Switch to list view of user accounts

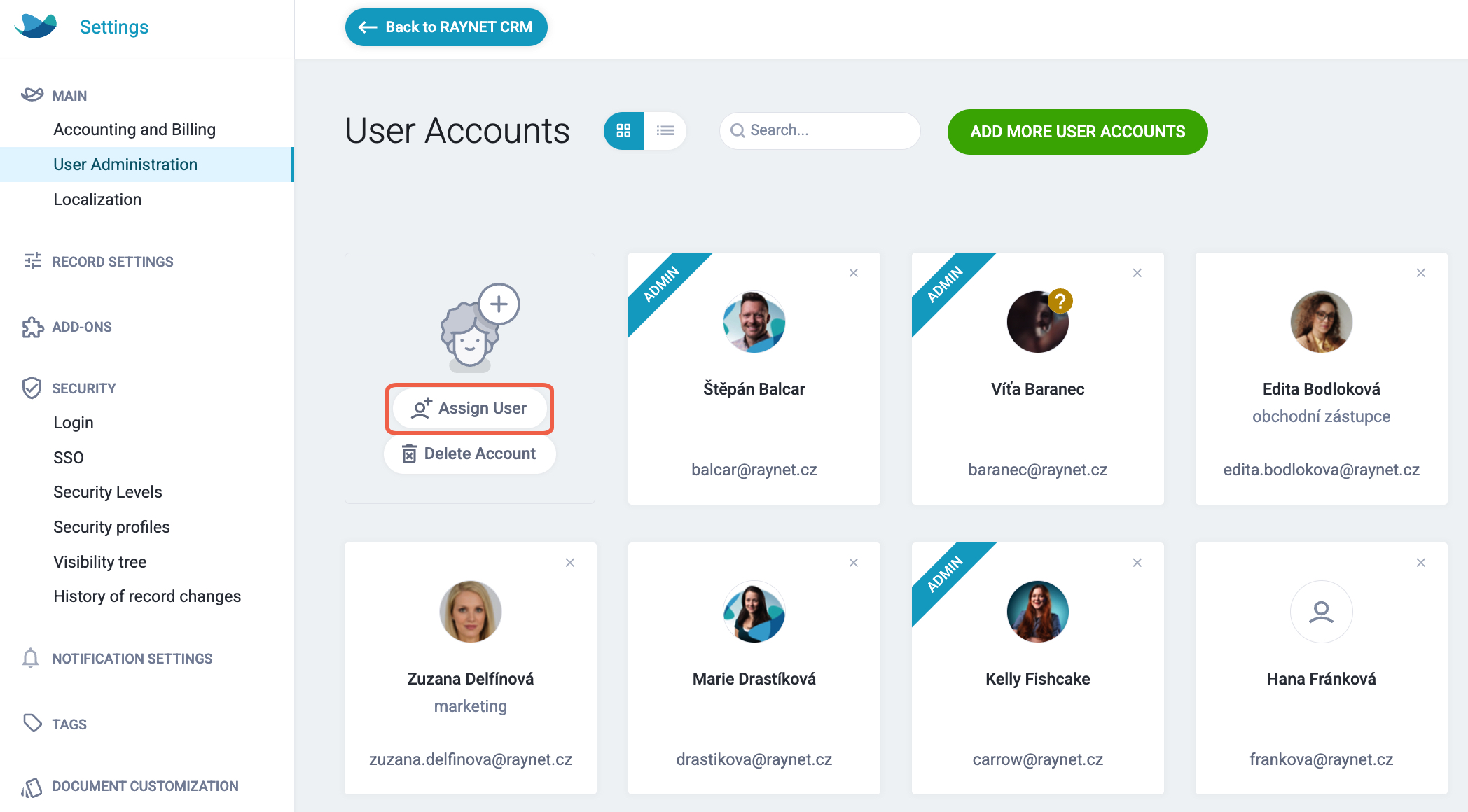click(665, 131)
